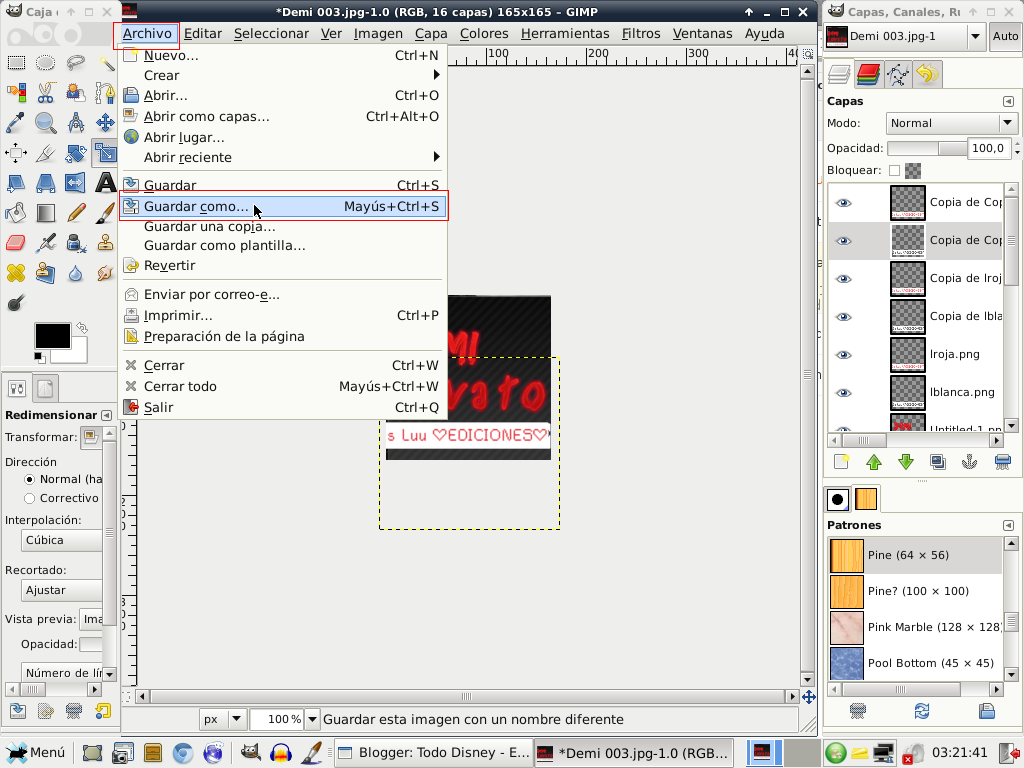The height and width of the screenshot is (768, 1024).
Task: Open the Recortado Ajustar dropdown
Action: [61, 590]
